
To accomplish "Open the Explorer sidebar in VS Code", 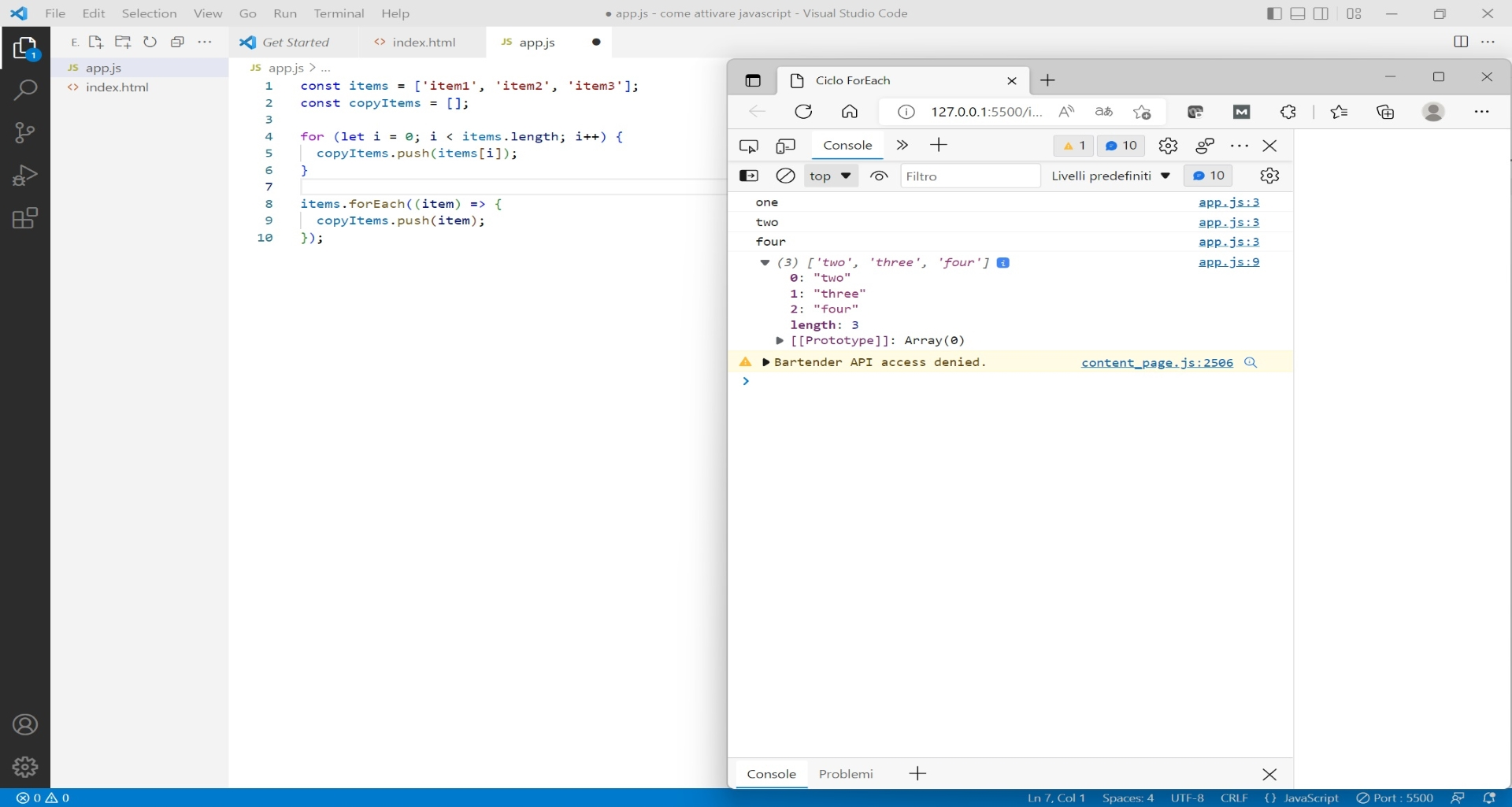I will pos(26,48).
